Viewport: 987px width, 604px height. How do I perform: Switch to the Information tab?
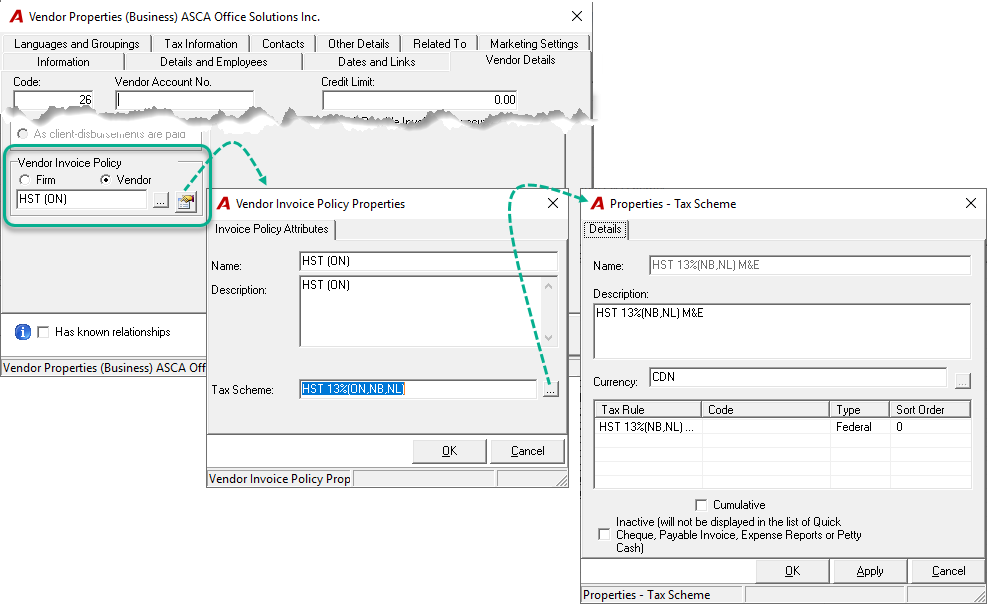(63, 62)
